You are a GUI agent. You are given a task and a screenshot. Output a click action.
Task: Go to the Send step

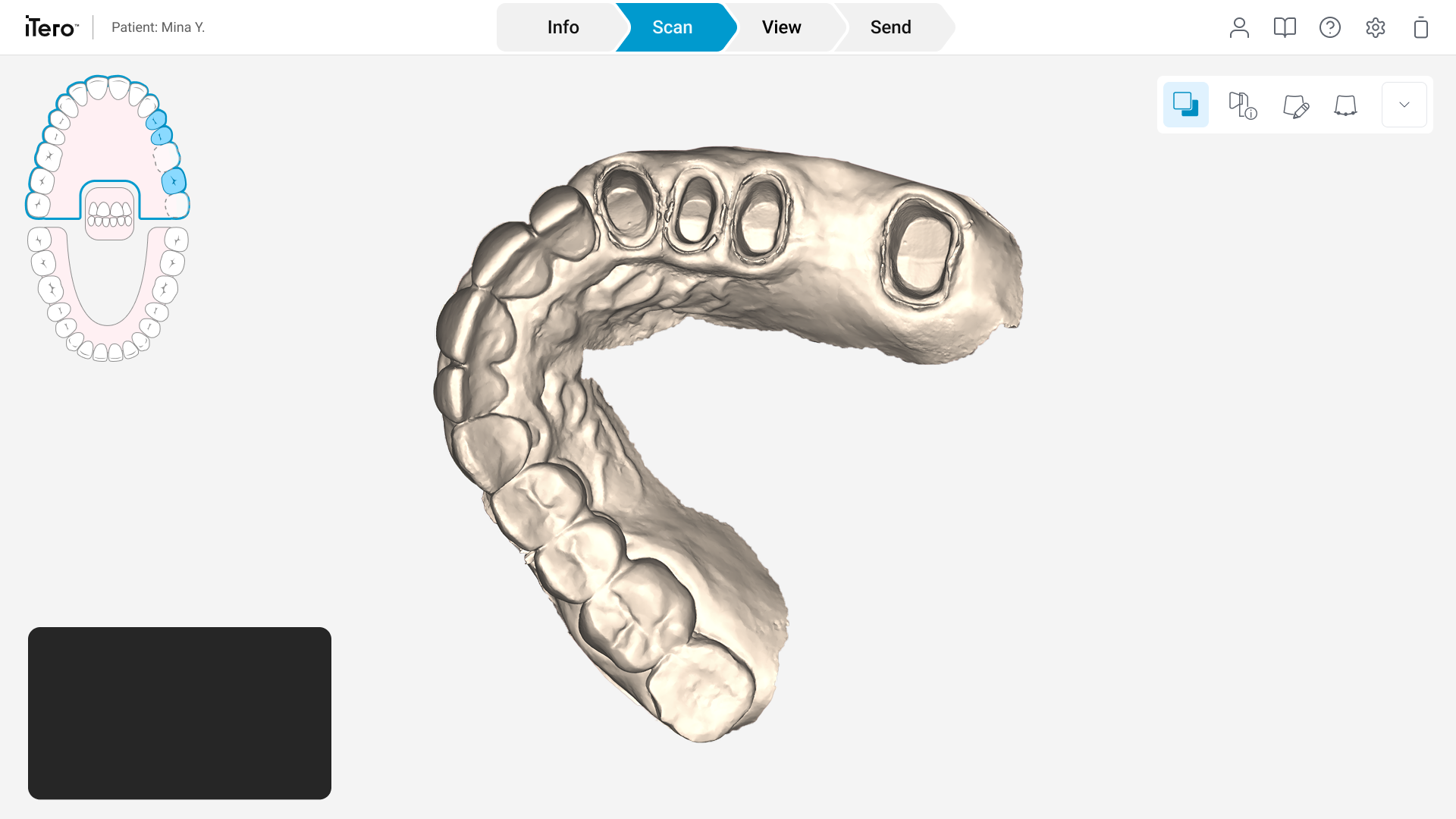click(890, 27)
